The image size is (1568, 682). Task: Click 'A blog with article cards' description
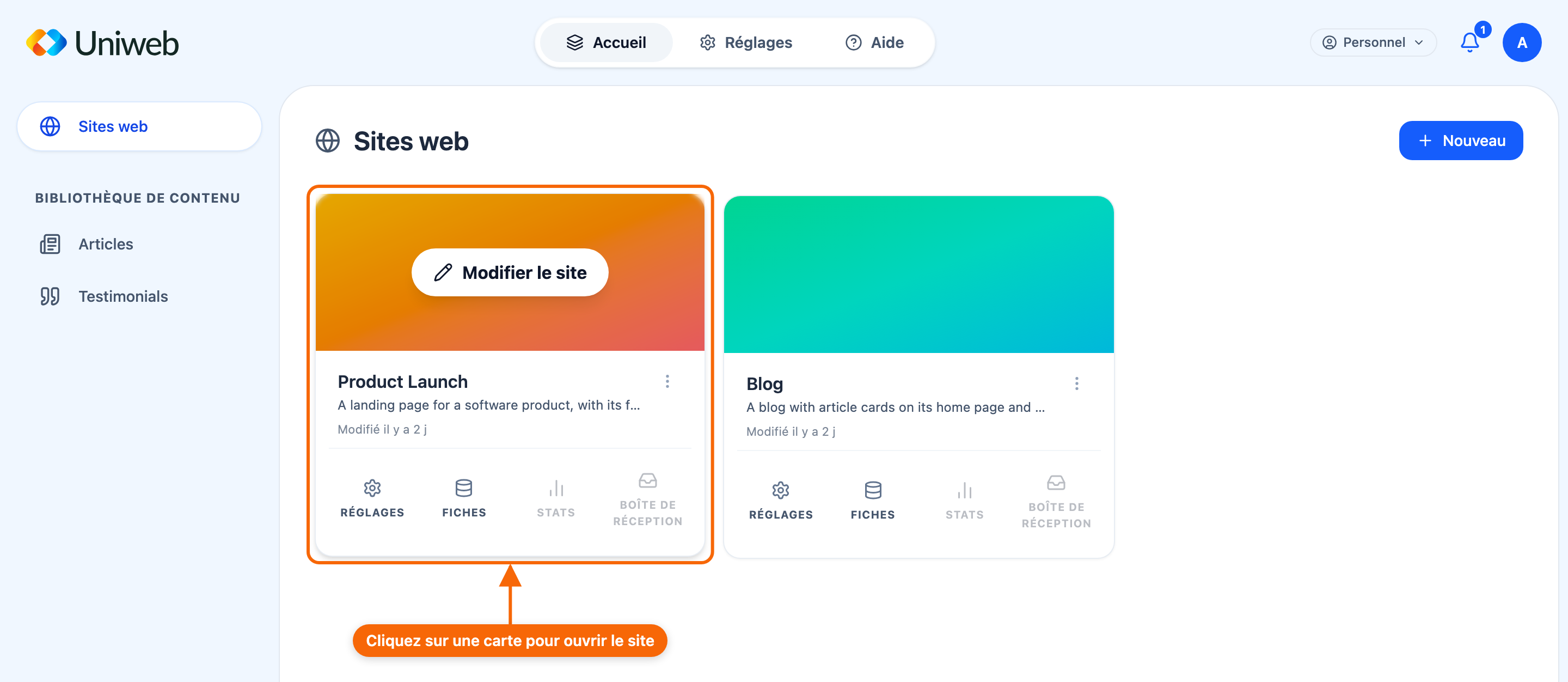pos(896,407)
